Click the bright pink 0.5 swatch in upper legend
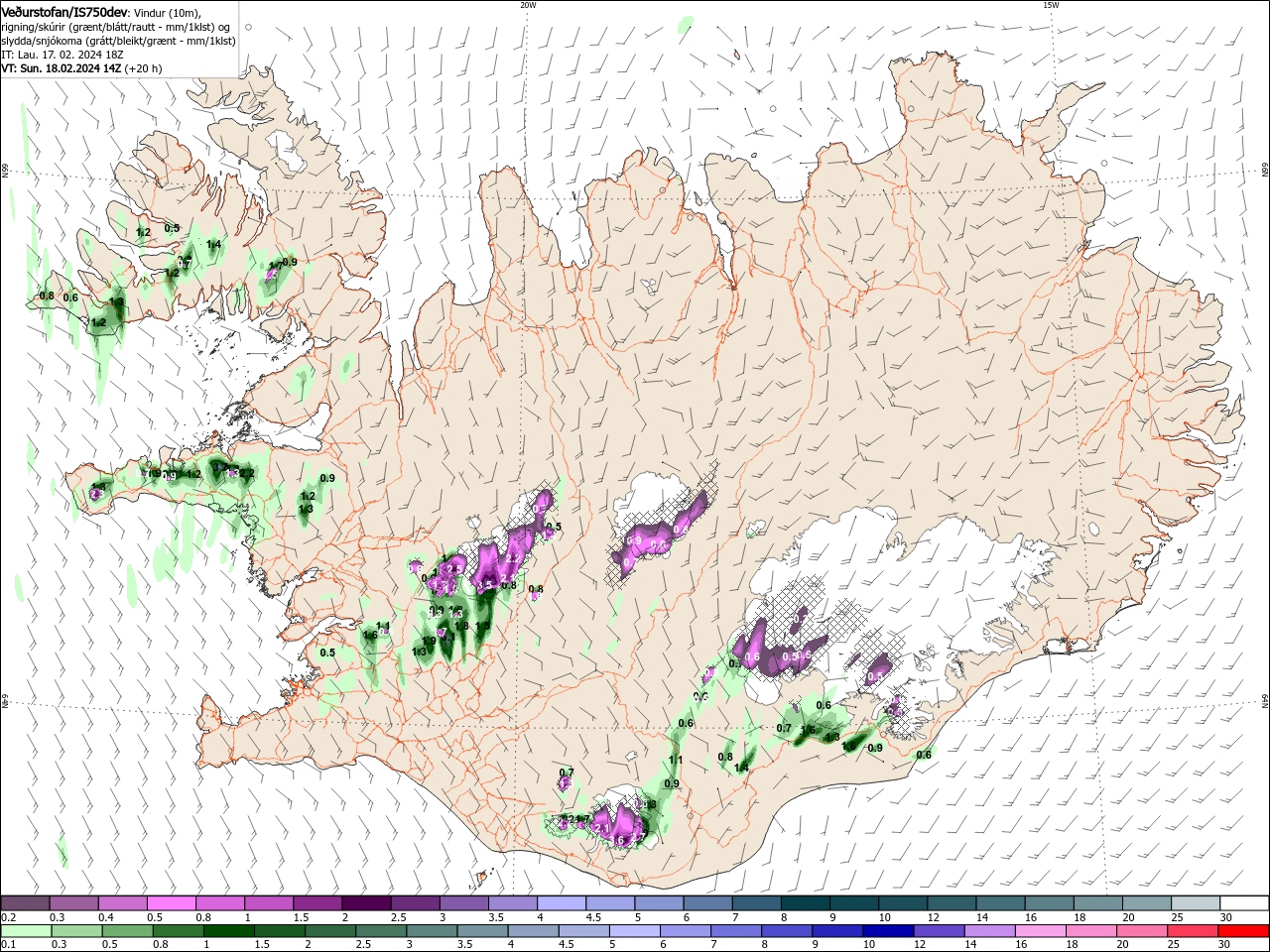The image size is (1270, 952). pyautogui.click(x=171, y=903)
